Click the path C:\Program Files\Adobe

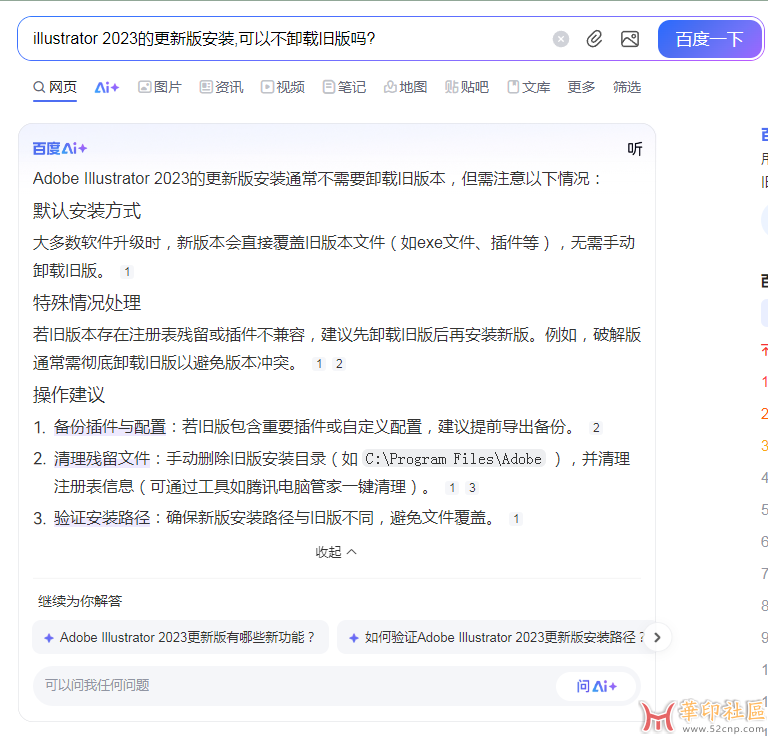[x=454, y=459]
